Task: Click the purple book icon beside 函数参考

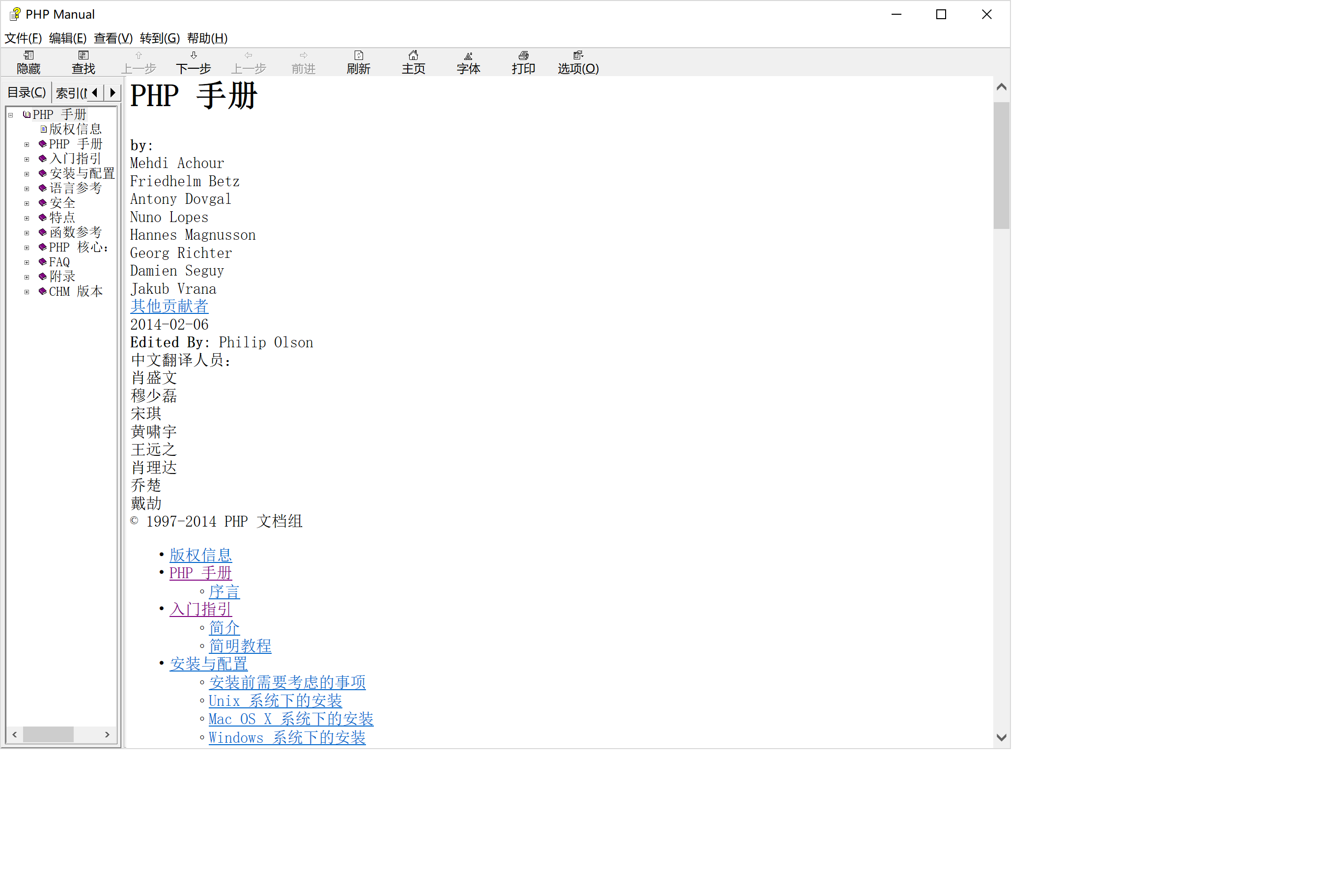Action: (42, 232)
